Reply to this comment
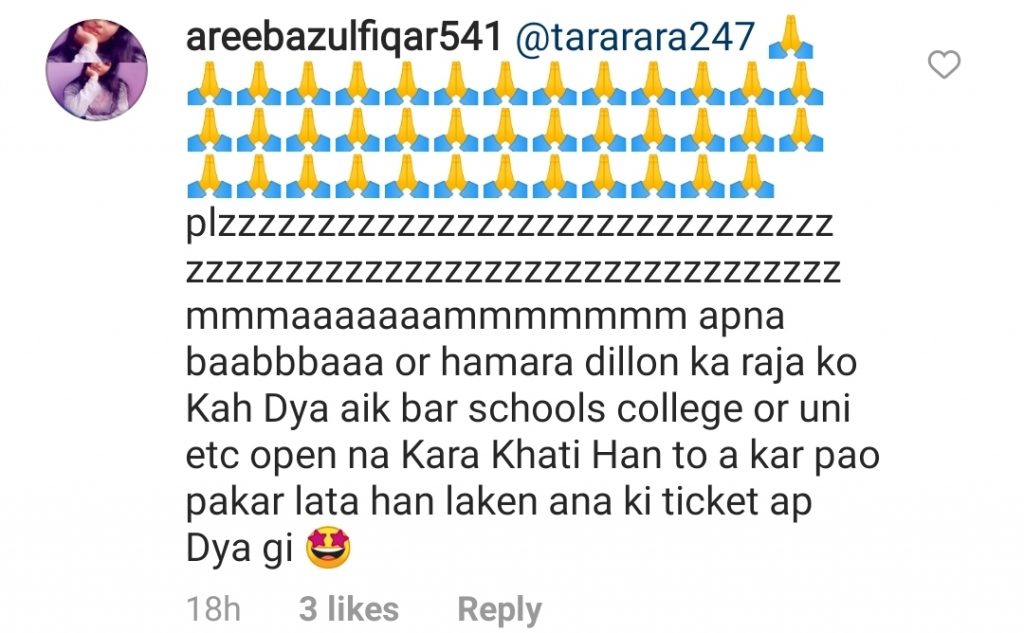1024x633 pixels. tap(500, 609)
